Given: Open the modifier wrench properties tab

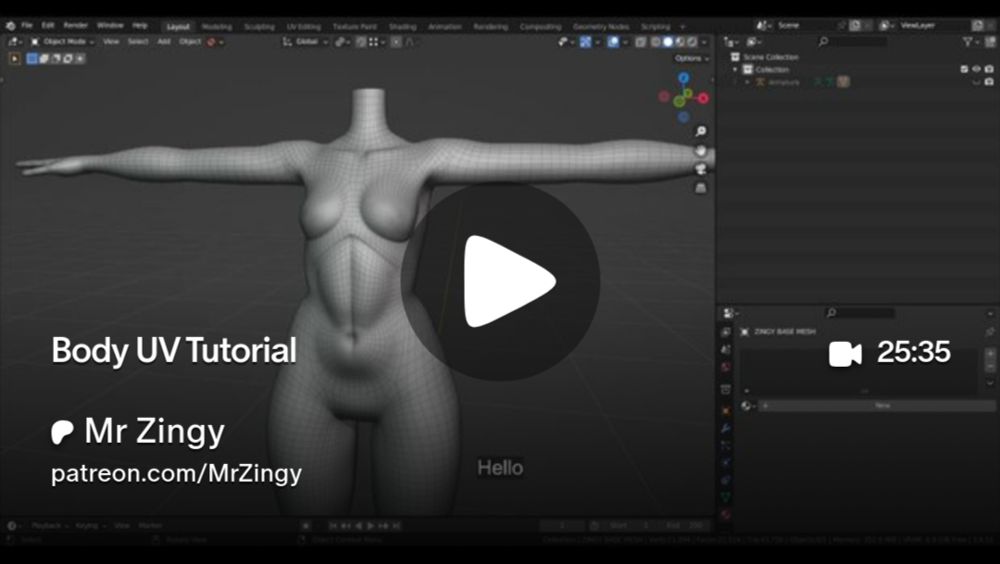Looking at the screenshot, I should [726, 429].
